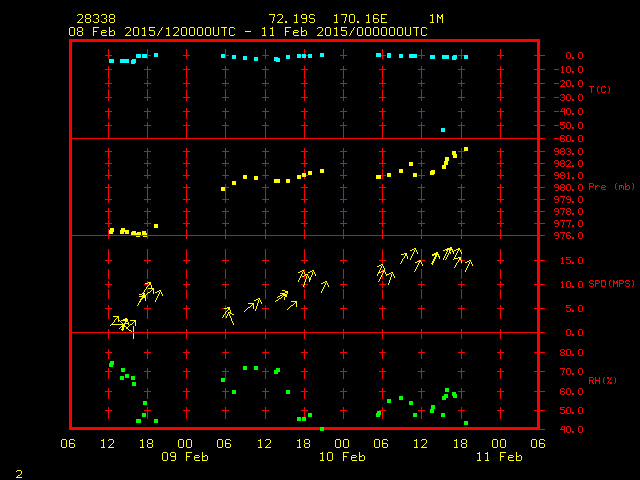Select the lowest green humidity point at 40%

[322, 429]
